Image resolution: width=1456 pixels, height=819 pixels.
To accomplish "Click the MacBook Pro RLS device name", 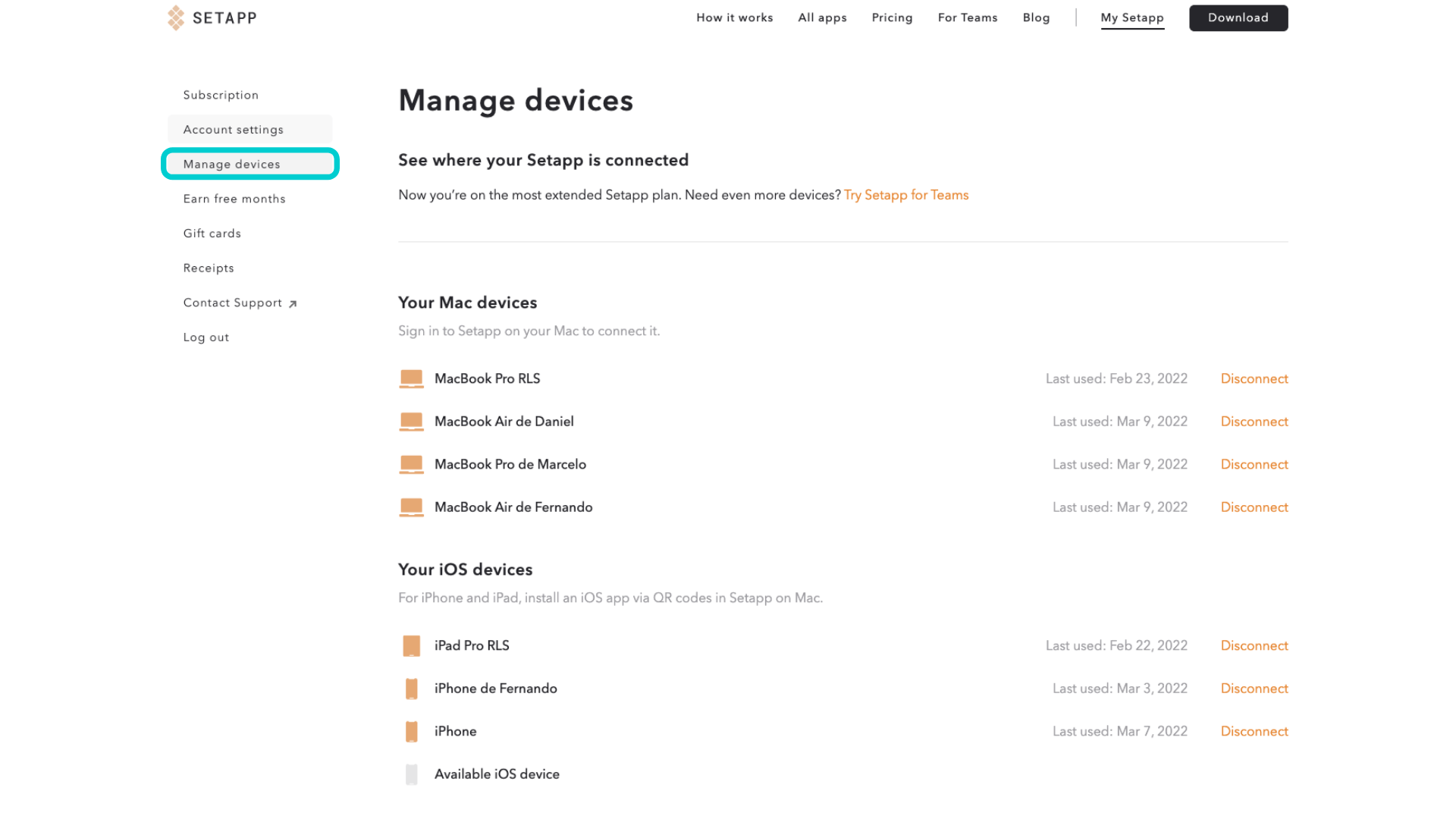I will [x=487, y=378].
